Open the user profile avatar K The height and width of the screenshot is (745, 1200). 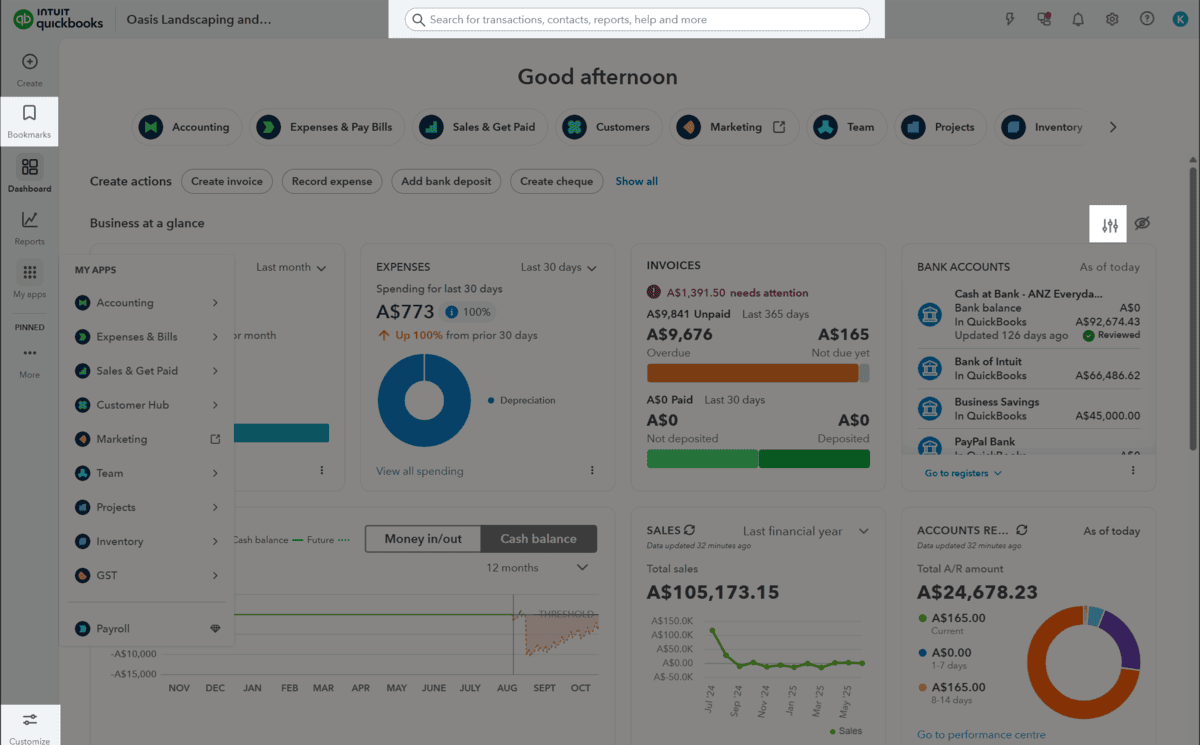pyautogui.click(x=1181, y=19)
